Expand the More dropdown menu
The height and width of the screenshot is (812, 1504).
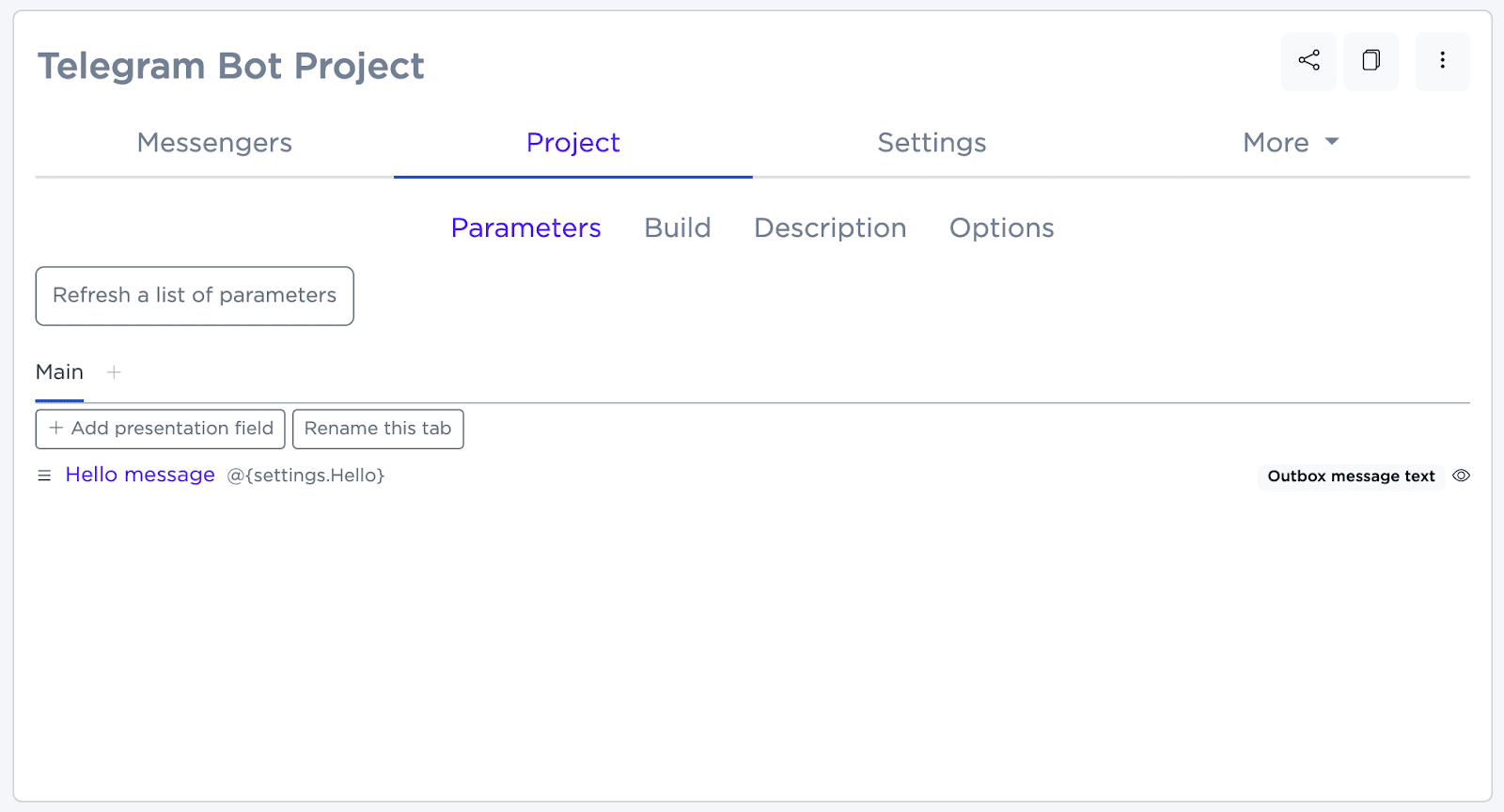pyautogui.click(x=1290, y=143)
